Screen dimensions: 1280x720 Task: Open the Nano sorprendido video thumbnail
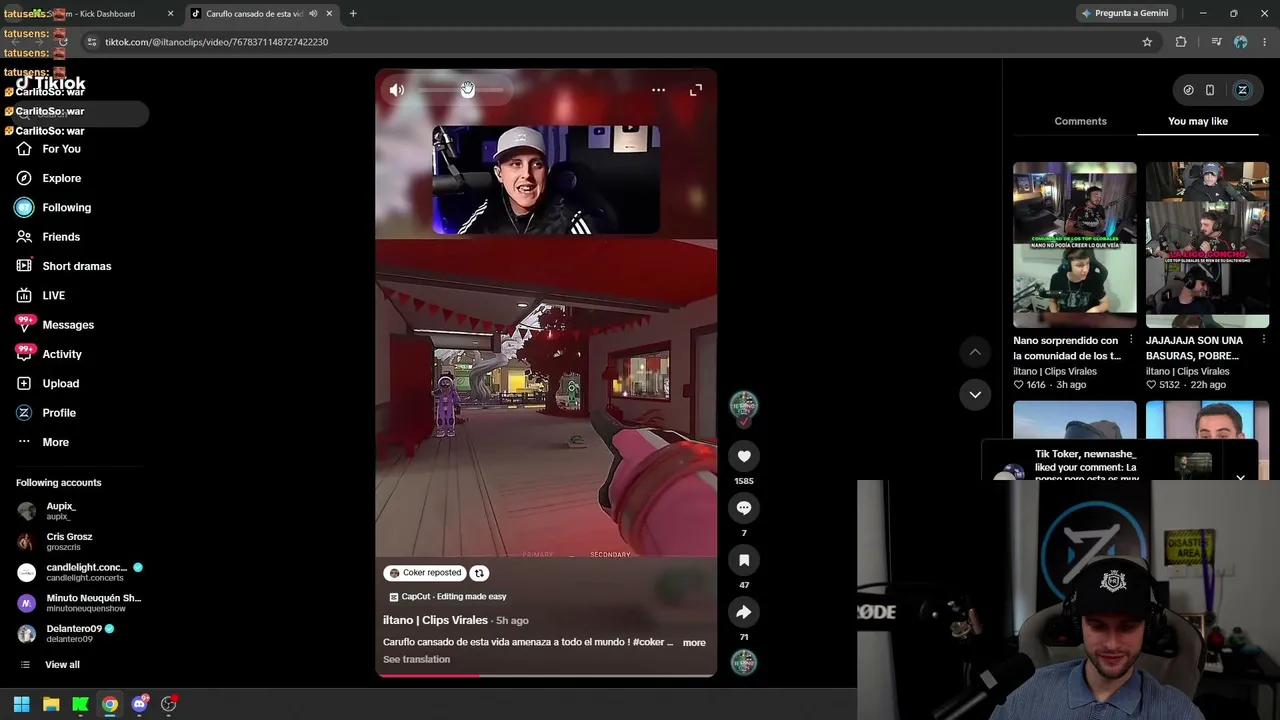[x=1075, y=245]
